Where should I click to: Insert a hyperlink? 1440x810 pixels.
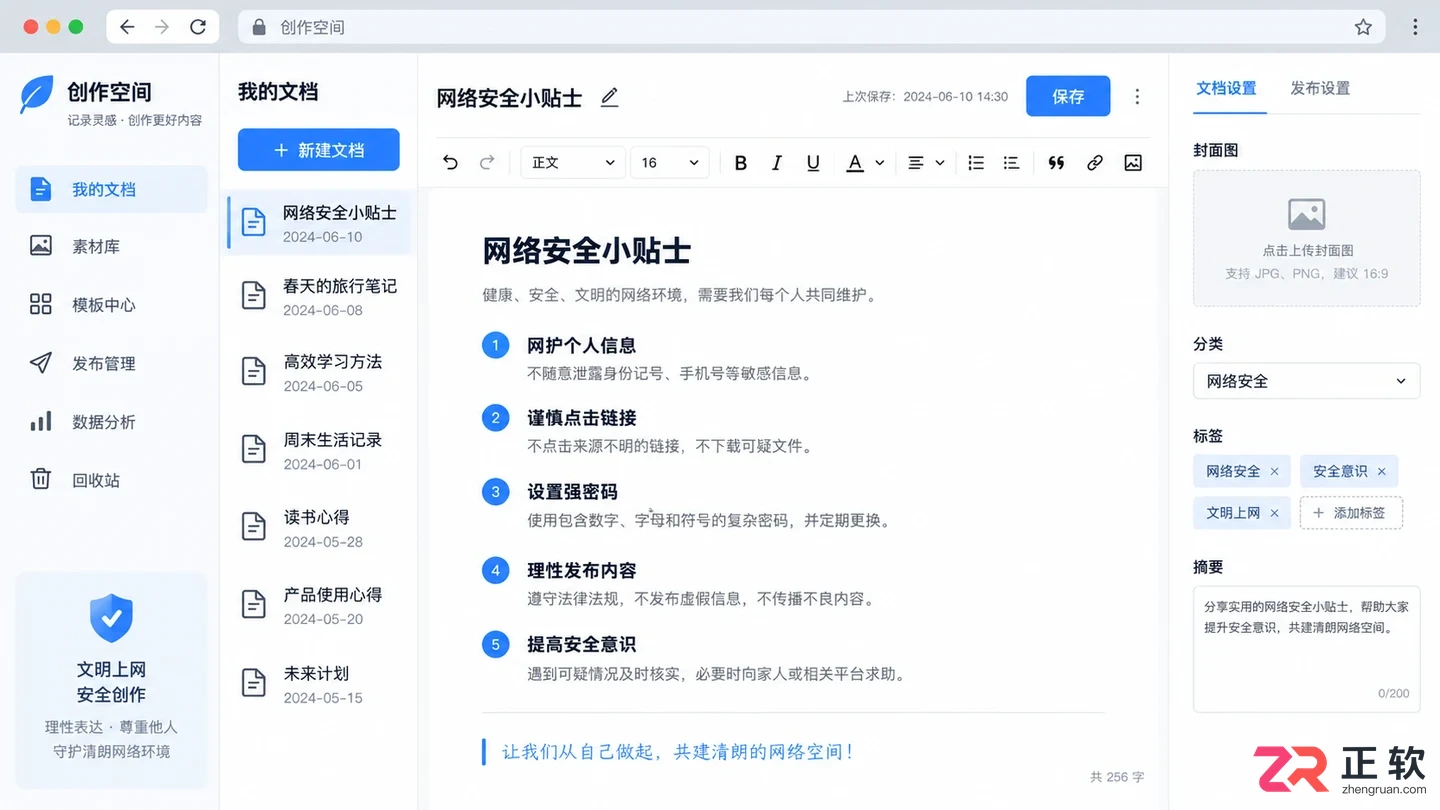click(x=1095, y=163)
